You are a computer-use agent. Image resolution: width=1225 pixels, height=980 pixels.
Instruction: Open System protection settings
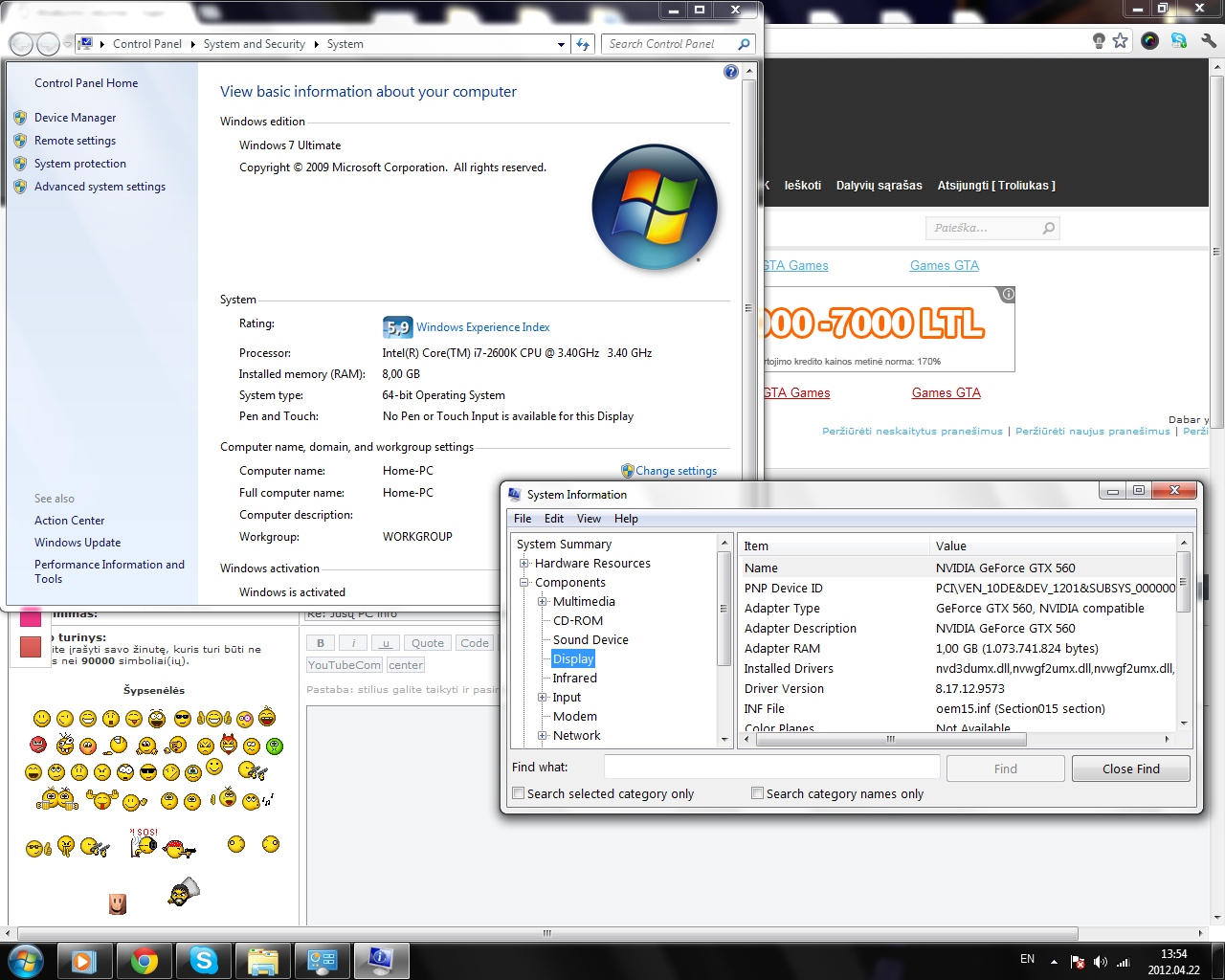coord(80,164)
